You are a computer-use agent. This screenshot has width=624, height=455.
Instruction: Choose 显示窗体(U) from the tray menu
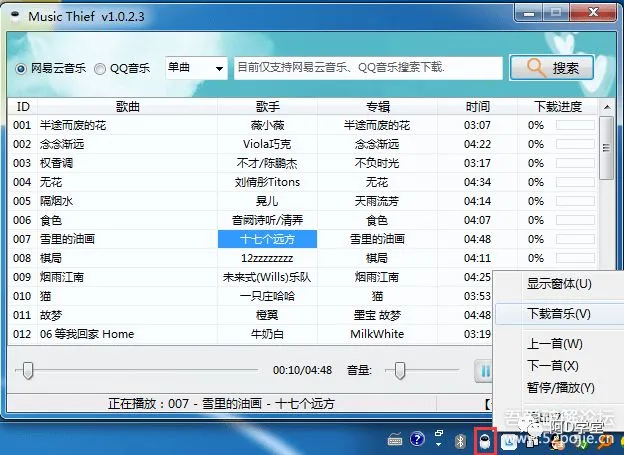point(559,284)
